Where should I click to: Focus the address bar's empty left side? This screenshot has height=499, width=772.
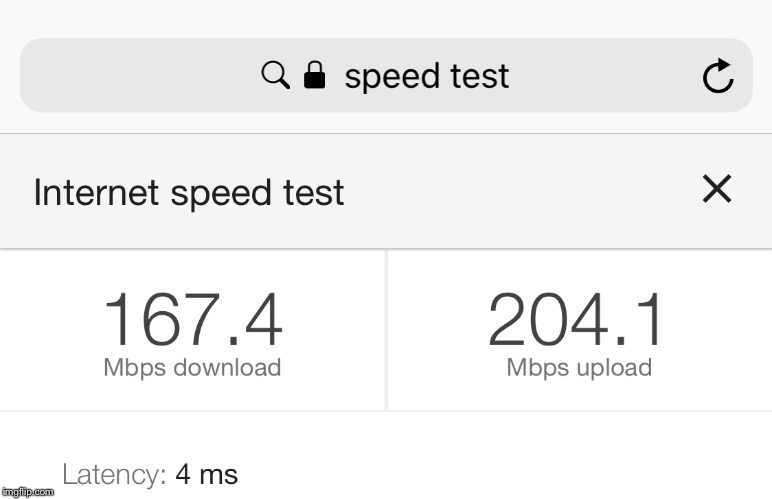[x=140, y=75]
